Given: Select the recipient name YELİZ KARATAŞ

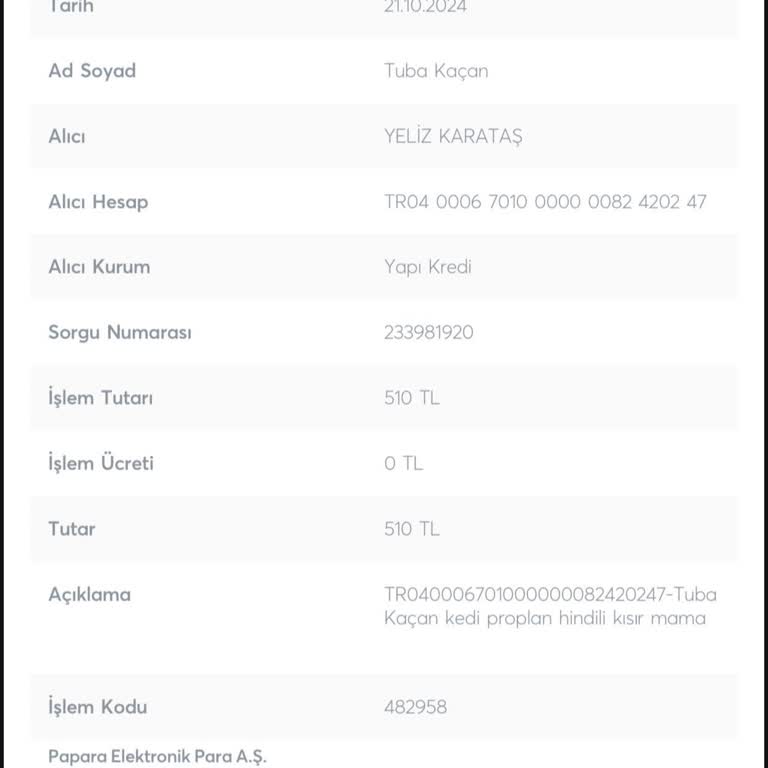Looking at the screenshot, I should click(453, 137).
